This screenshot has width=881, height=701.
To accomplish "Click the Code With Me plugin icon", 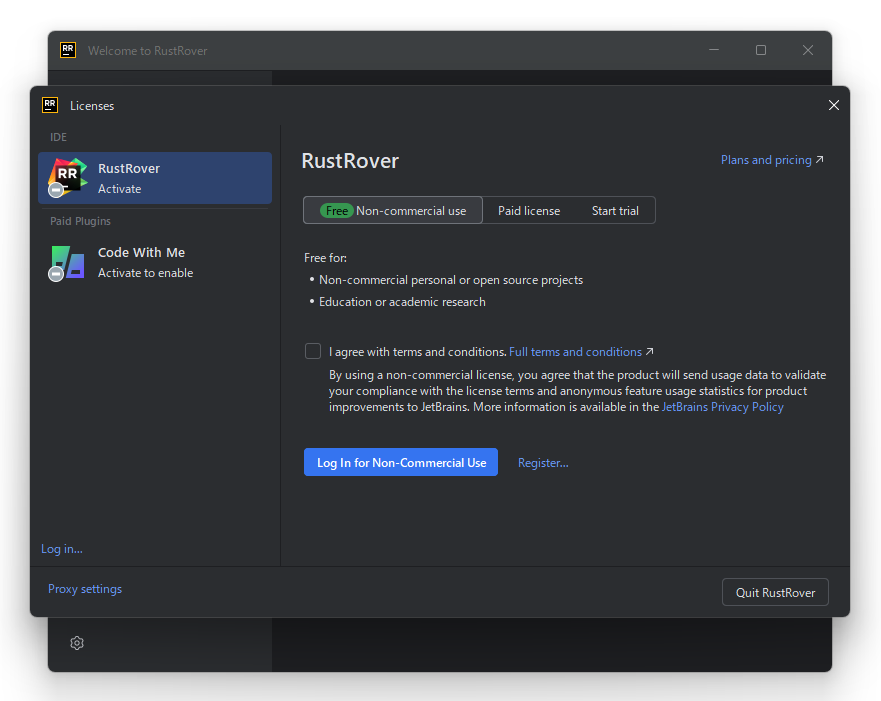I will (x=67, y=262).
